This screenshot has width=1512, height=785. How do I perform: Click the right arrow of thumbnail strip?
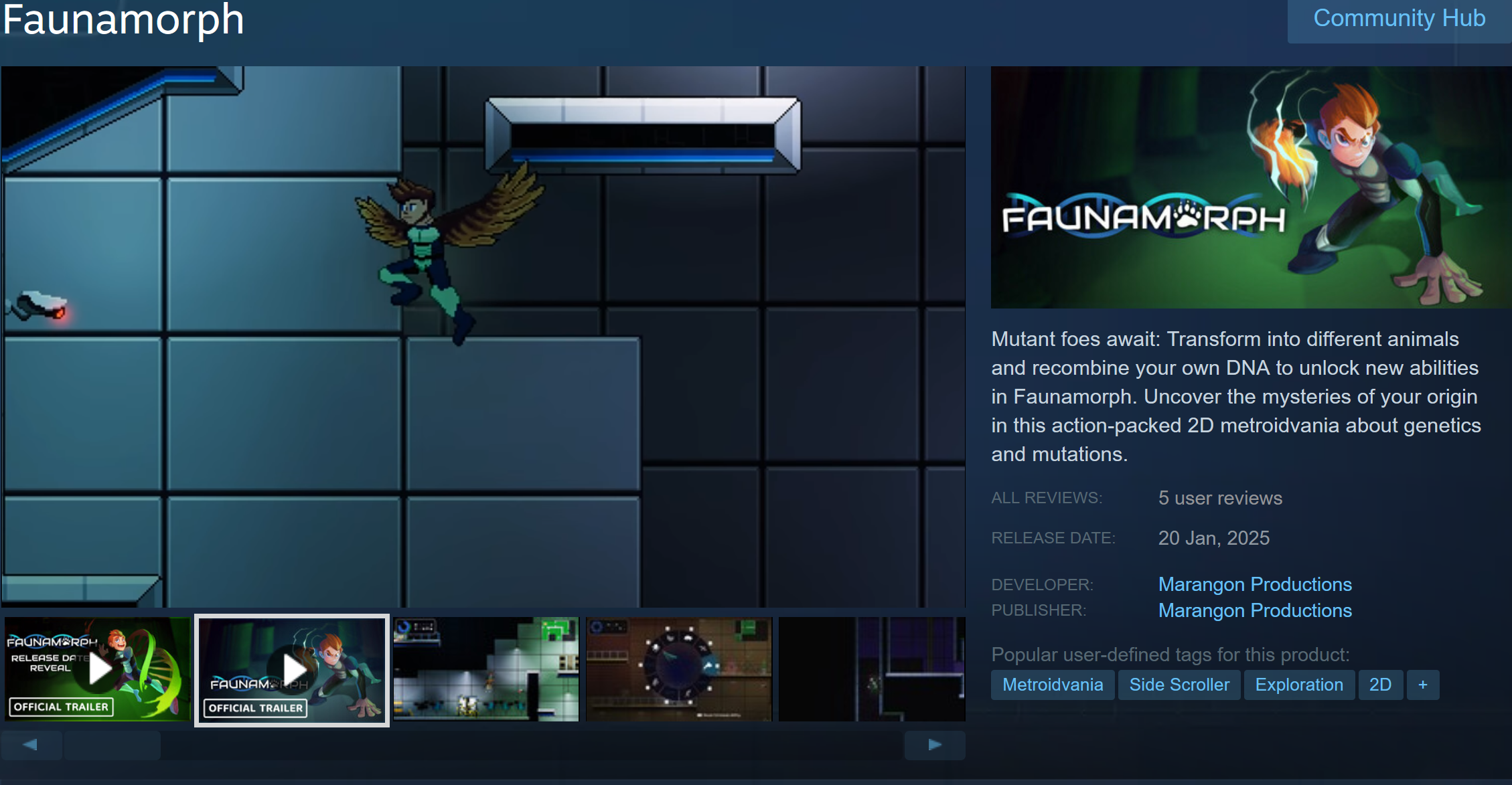pyautogui.click(x=935, y=745)
